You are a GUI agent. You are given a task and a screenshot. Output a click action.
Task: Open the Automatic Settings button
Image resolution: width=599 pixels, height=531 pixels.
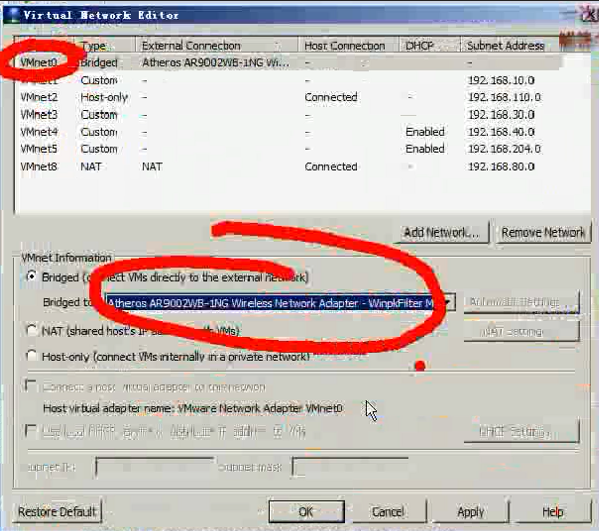pos(521,303)
